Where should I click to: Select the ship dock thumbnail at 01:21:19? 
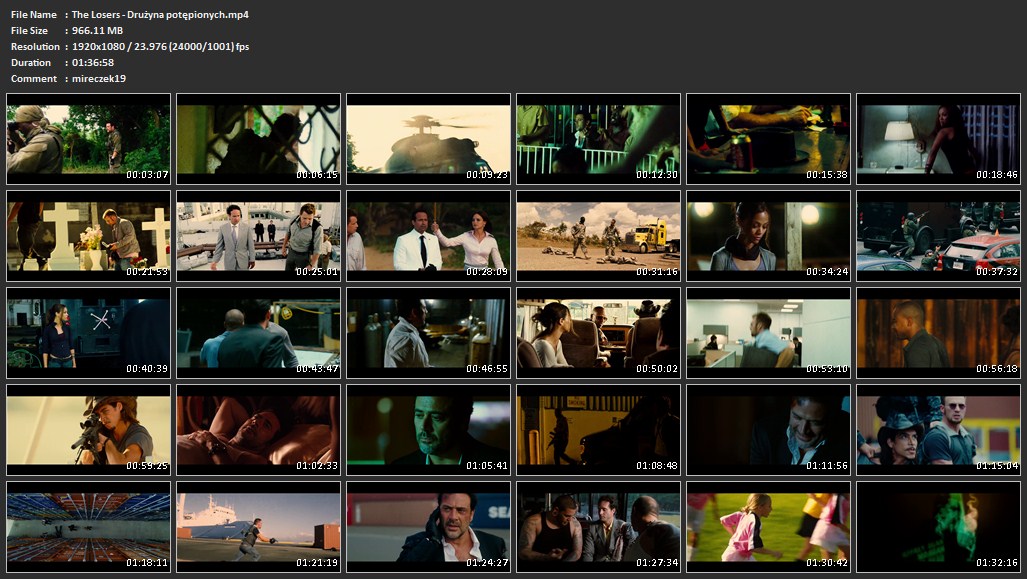pos(258,527)
